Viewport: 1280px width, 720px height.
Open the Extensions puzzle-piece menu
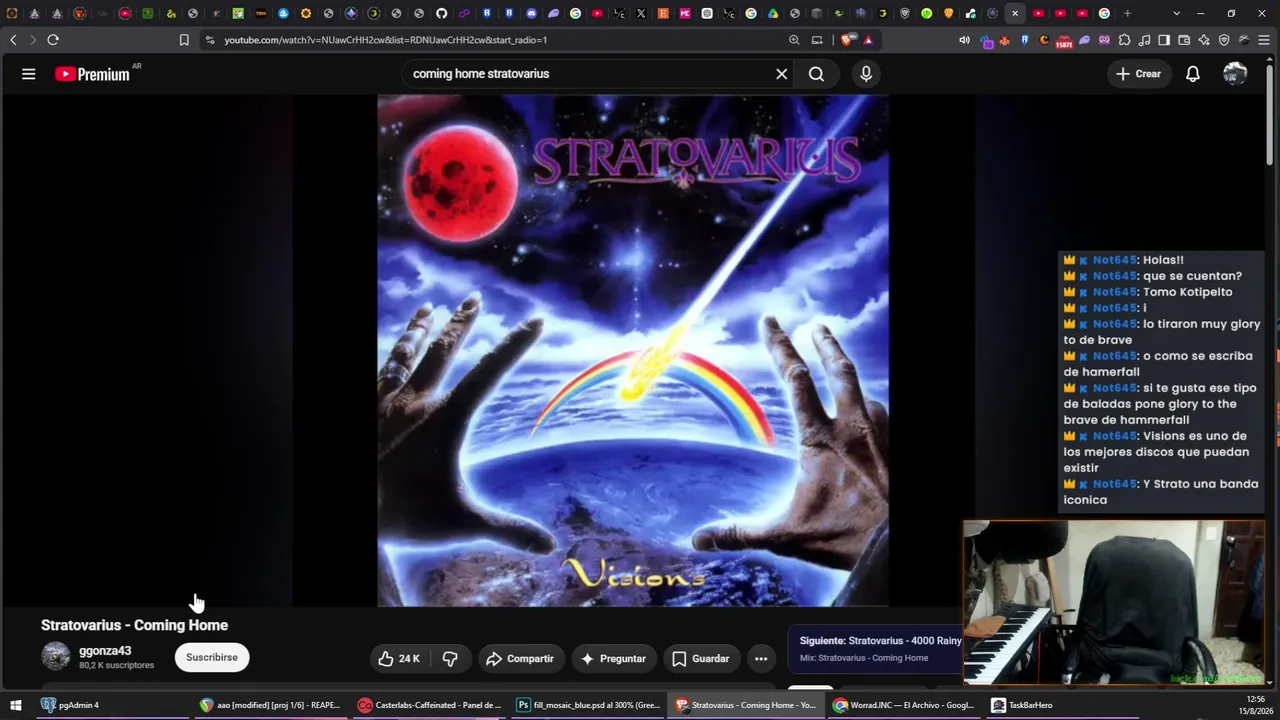[1125, 40]
